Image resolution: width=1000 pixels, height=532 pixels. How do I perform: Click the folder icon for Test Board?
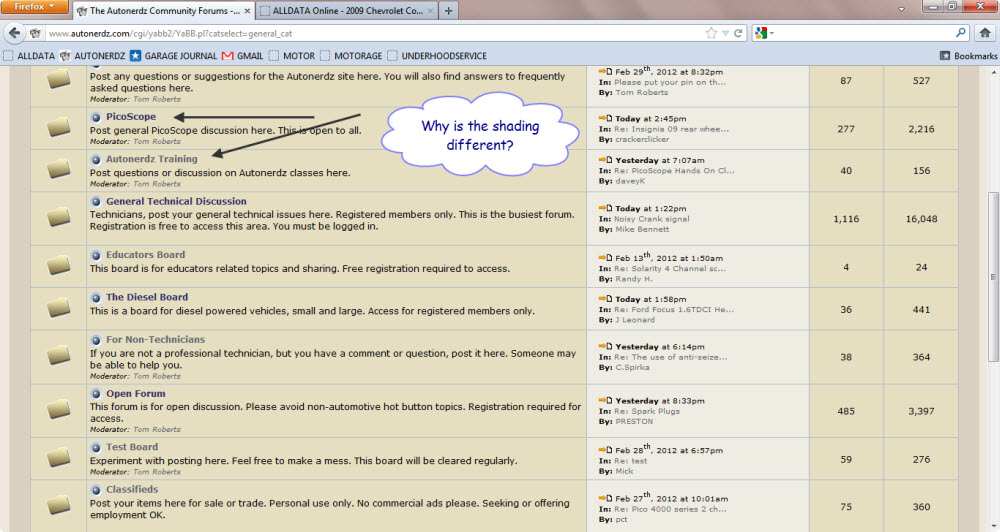pyautogui.click(x=58, y=457)
